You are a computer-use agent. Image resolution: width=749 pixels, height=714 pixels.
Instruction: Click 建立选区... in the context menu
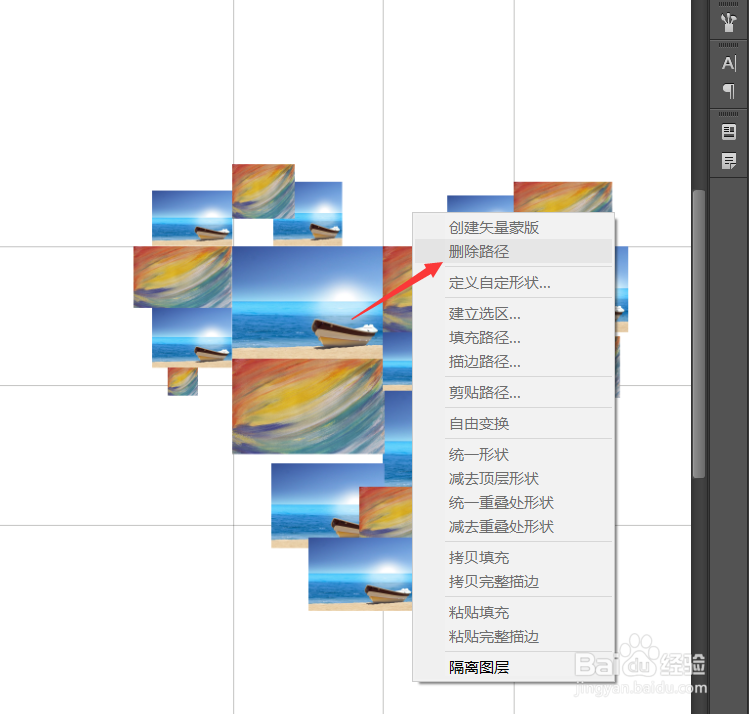click(514, 314)
